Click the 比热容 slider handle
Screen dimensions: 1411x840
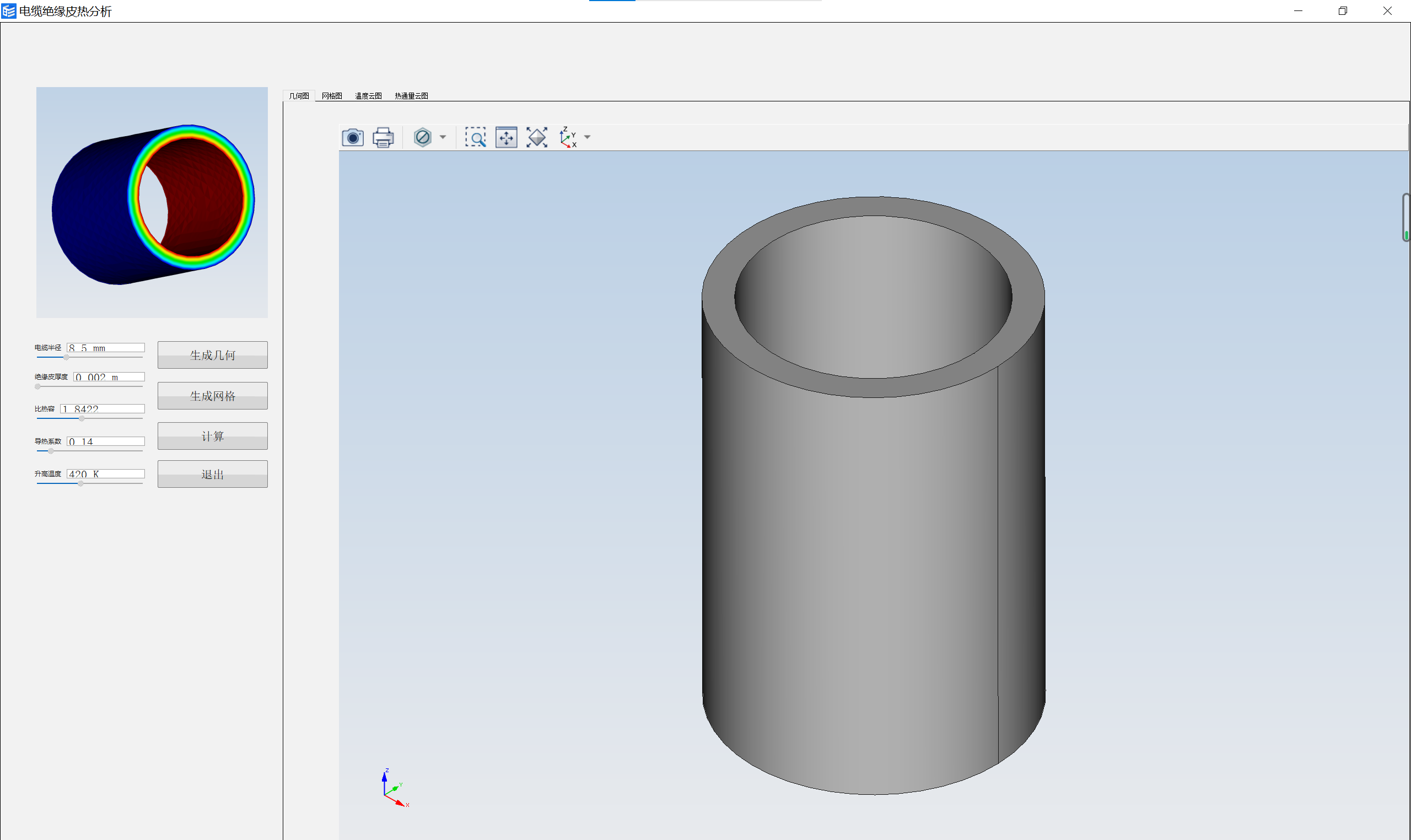click(x=82, y=419)
